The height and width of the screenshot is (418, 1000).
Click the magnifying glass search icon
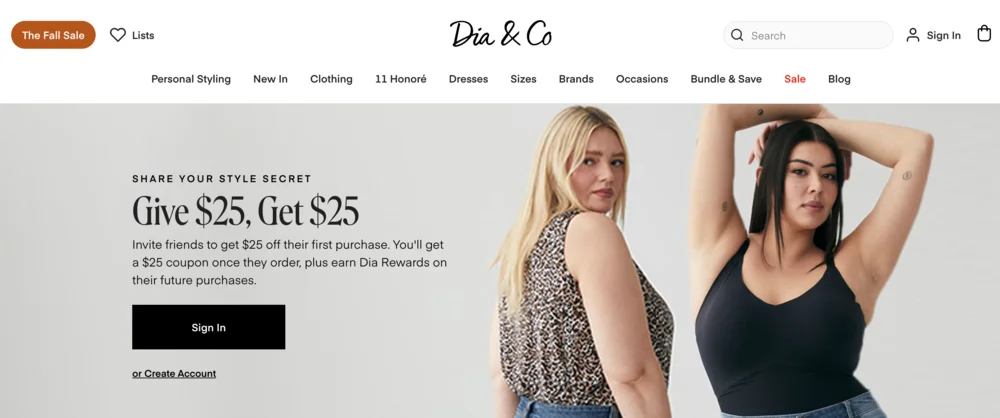(737, 35)
